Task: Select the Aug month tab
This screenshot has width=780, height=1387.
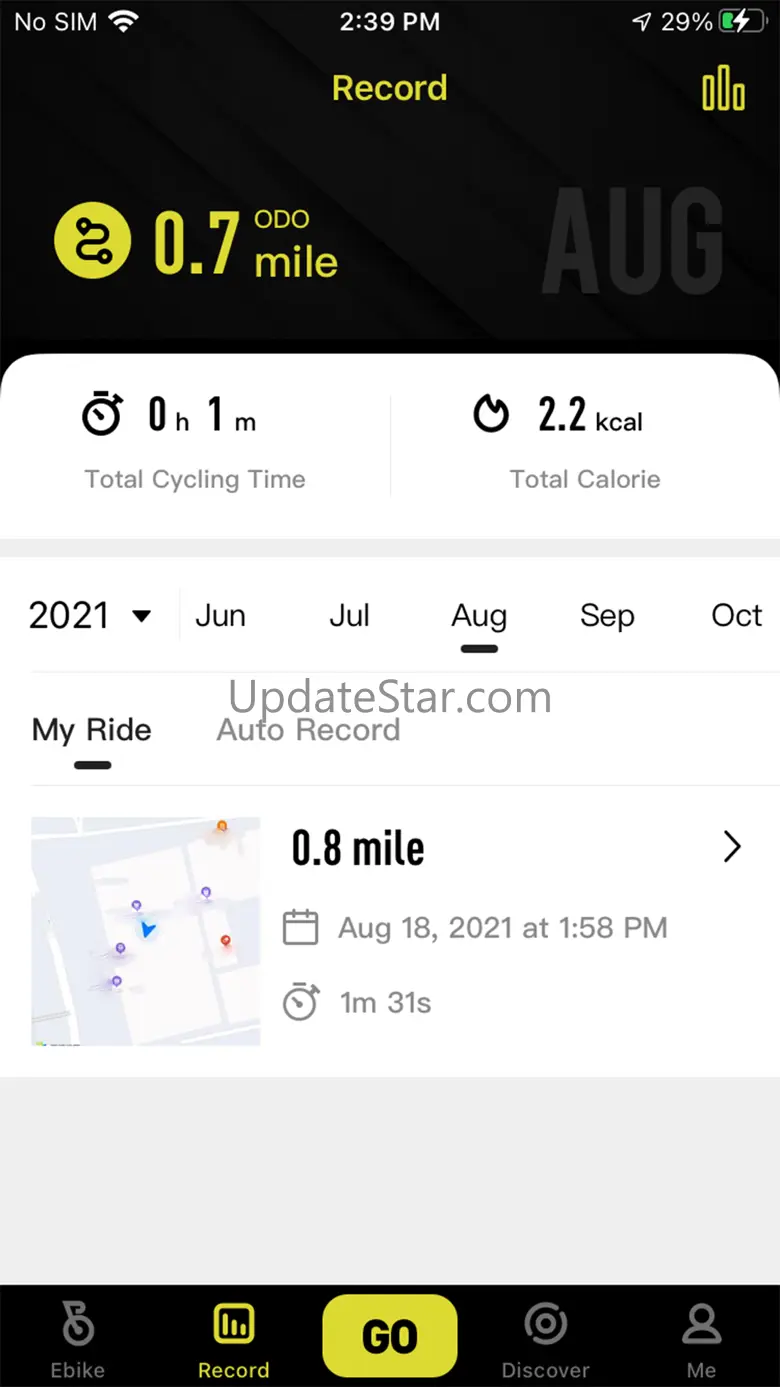Action: (x=479, y=615)
